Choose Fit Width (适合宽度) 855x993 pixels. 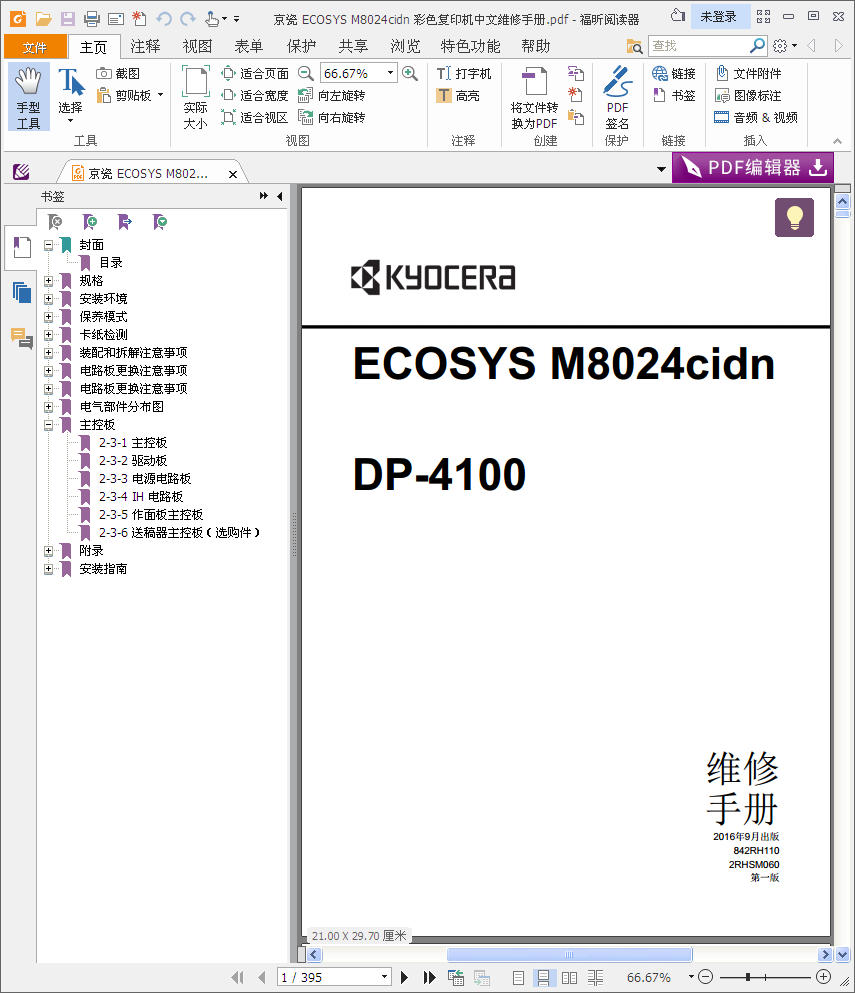click(x=255, y=96)
